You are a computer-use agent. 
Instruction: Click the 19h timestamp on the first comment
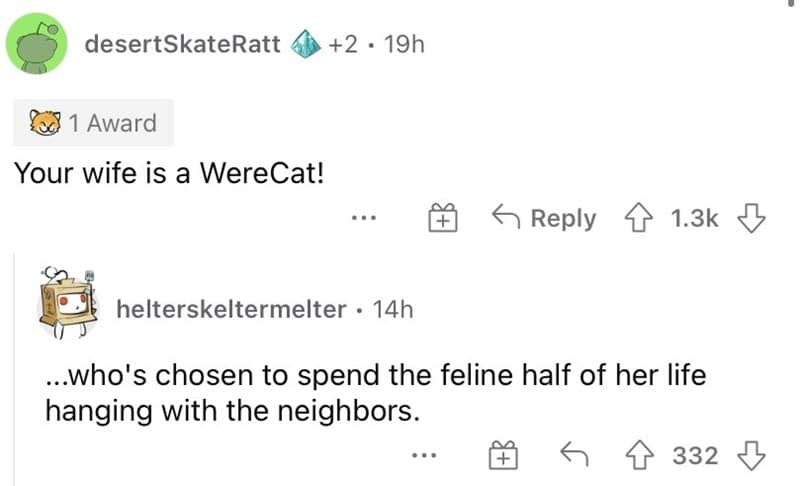403,45
